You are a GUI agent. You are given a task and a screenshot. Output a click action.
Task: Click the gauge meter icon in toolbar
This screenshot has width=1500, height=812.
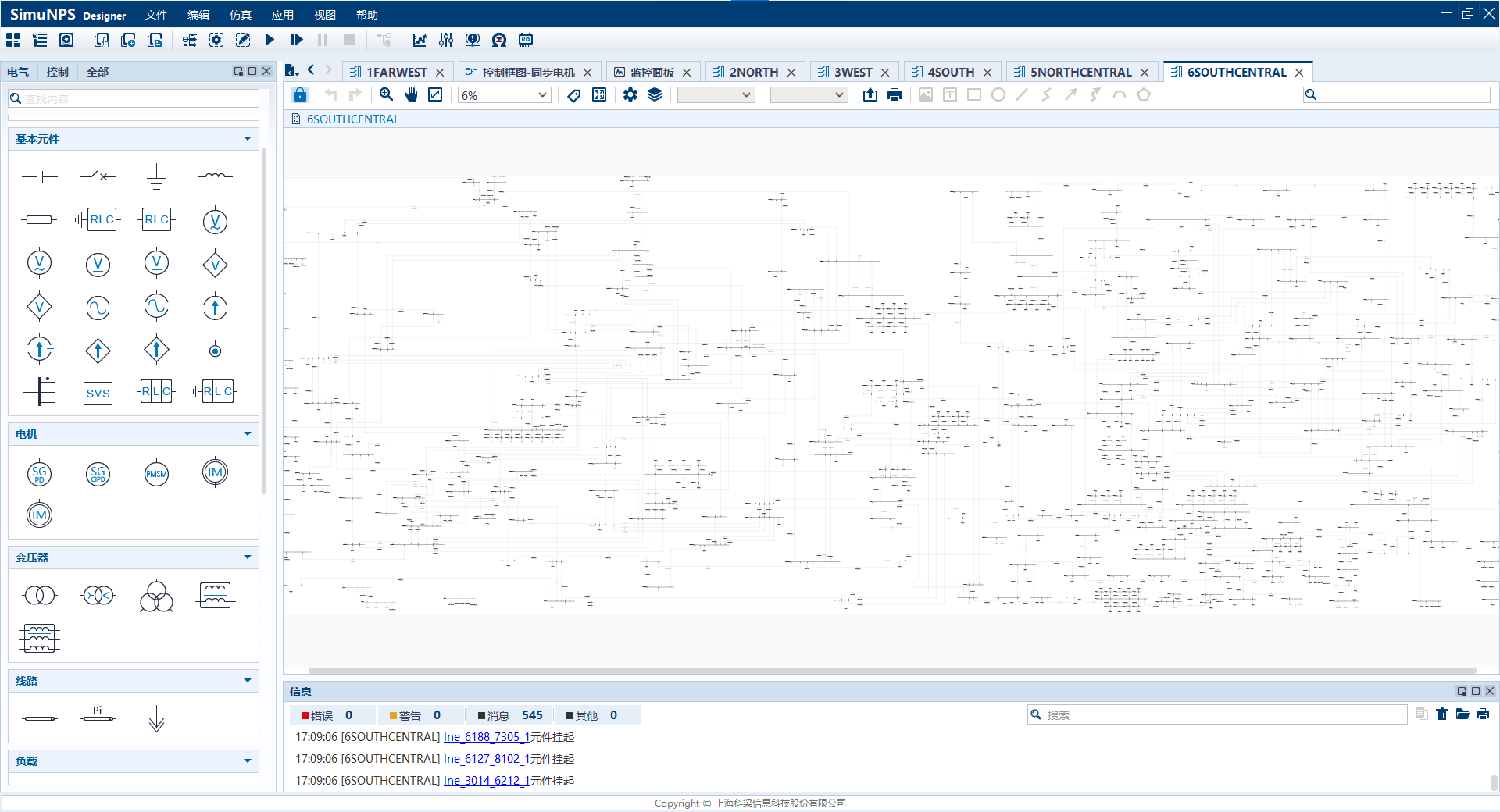tap(499, 40)
